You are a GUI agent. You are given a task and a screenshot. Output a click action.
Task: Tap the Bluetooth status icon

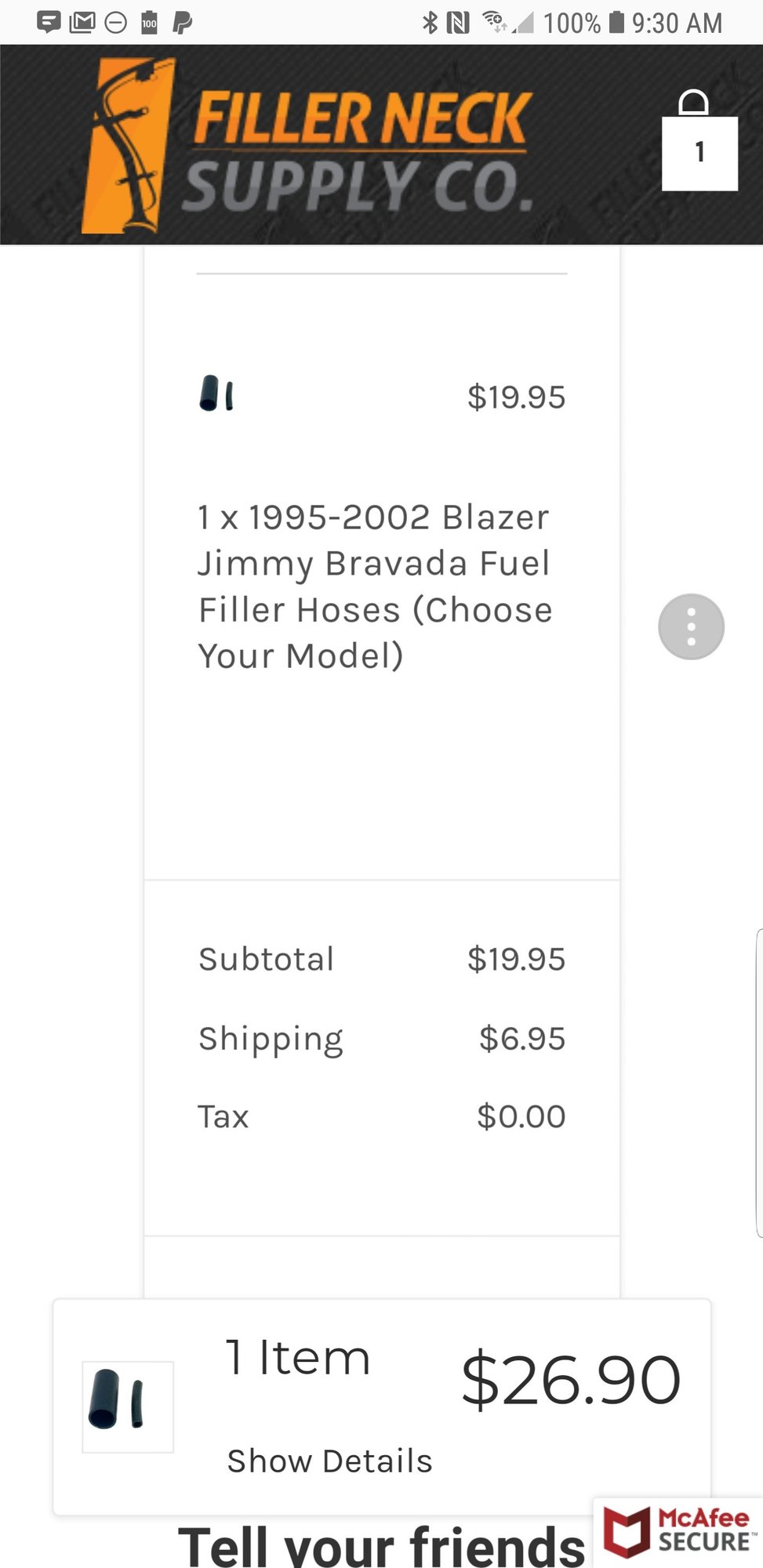click(x=430, y=23)
